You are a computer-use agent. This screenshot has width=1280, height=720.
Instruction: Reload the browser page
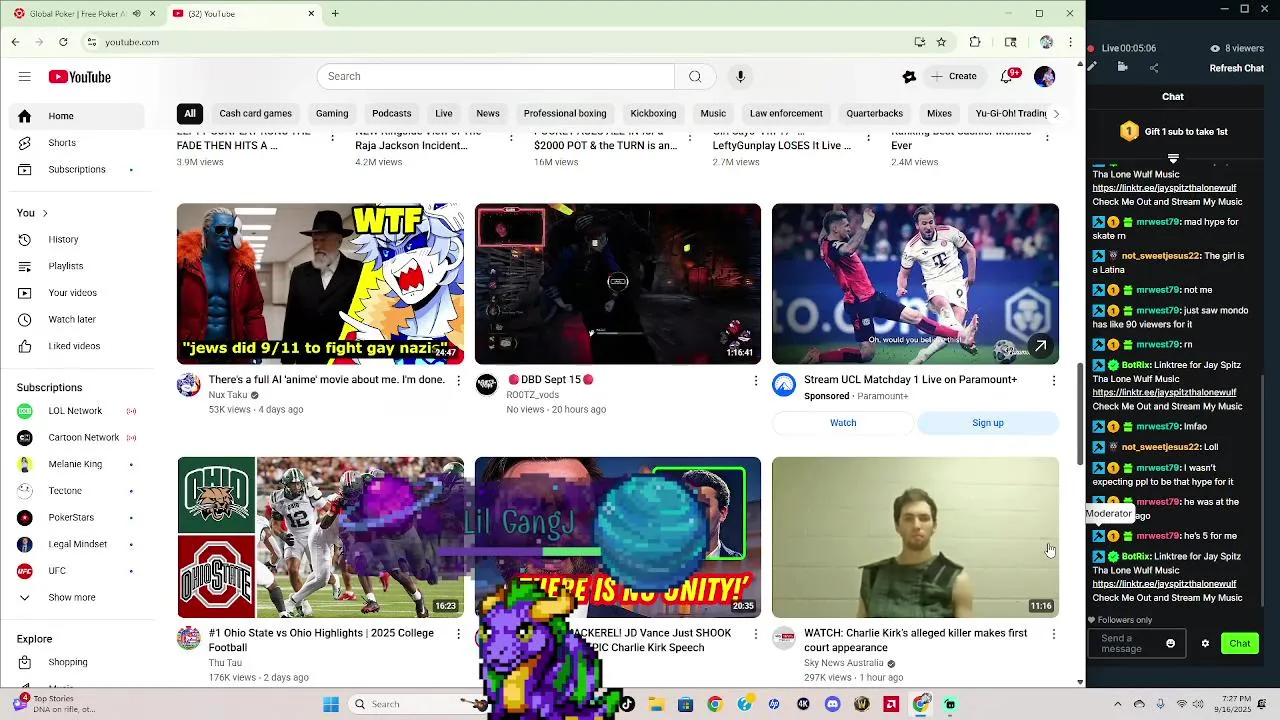pos(63,42)
